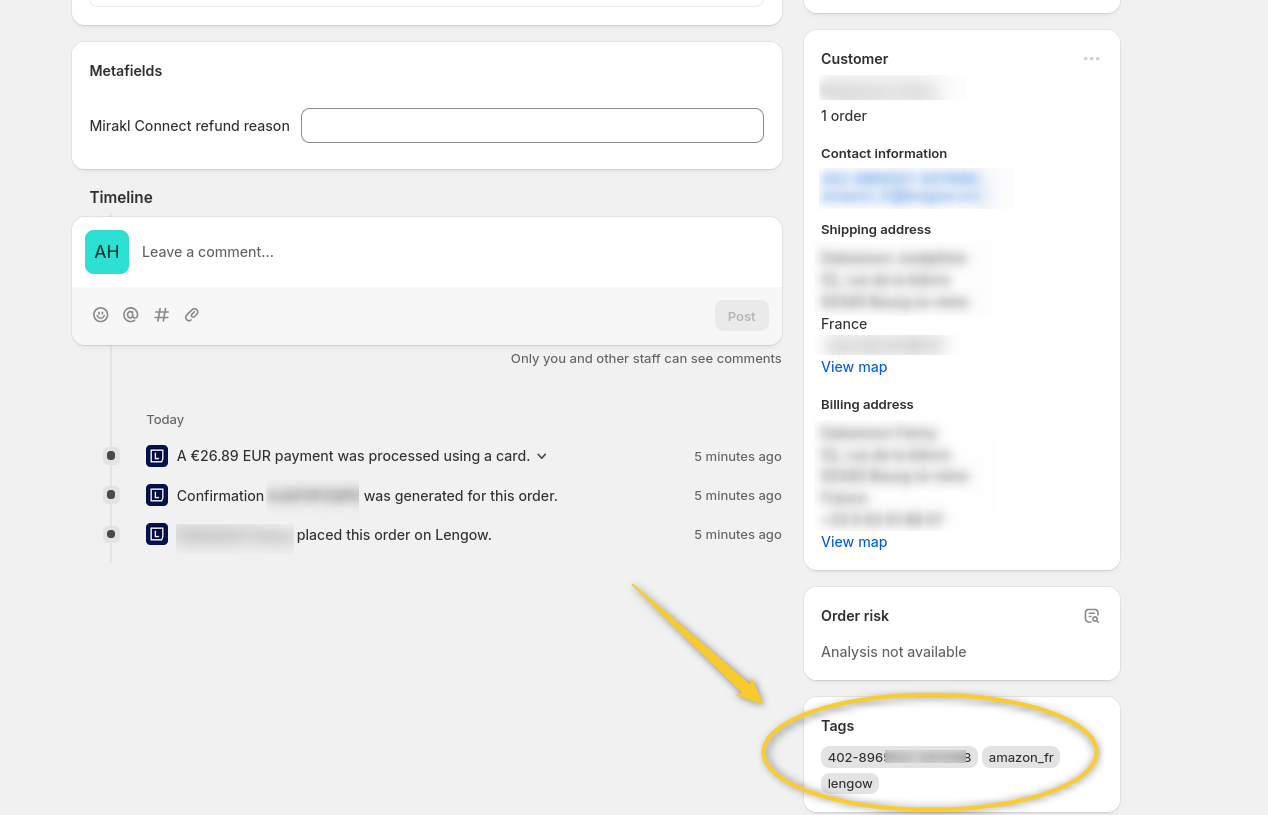This screenshot has width=1268, height=815.
Task: Click the AH staff avatar
Action: [107, 252]
